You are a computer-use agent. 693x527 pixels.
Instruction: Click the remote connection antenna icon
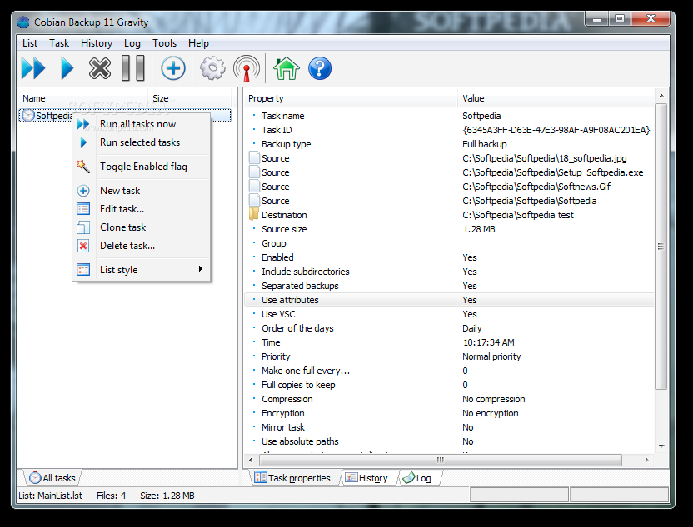click(x=246, y=69)
